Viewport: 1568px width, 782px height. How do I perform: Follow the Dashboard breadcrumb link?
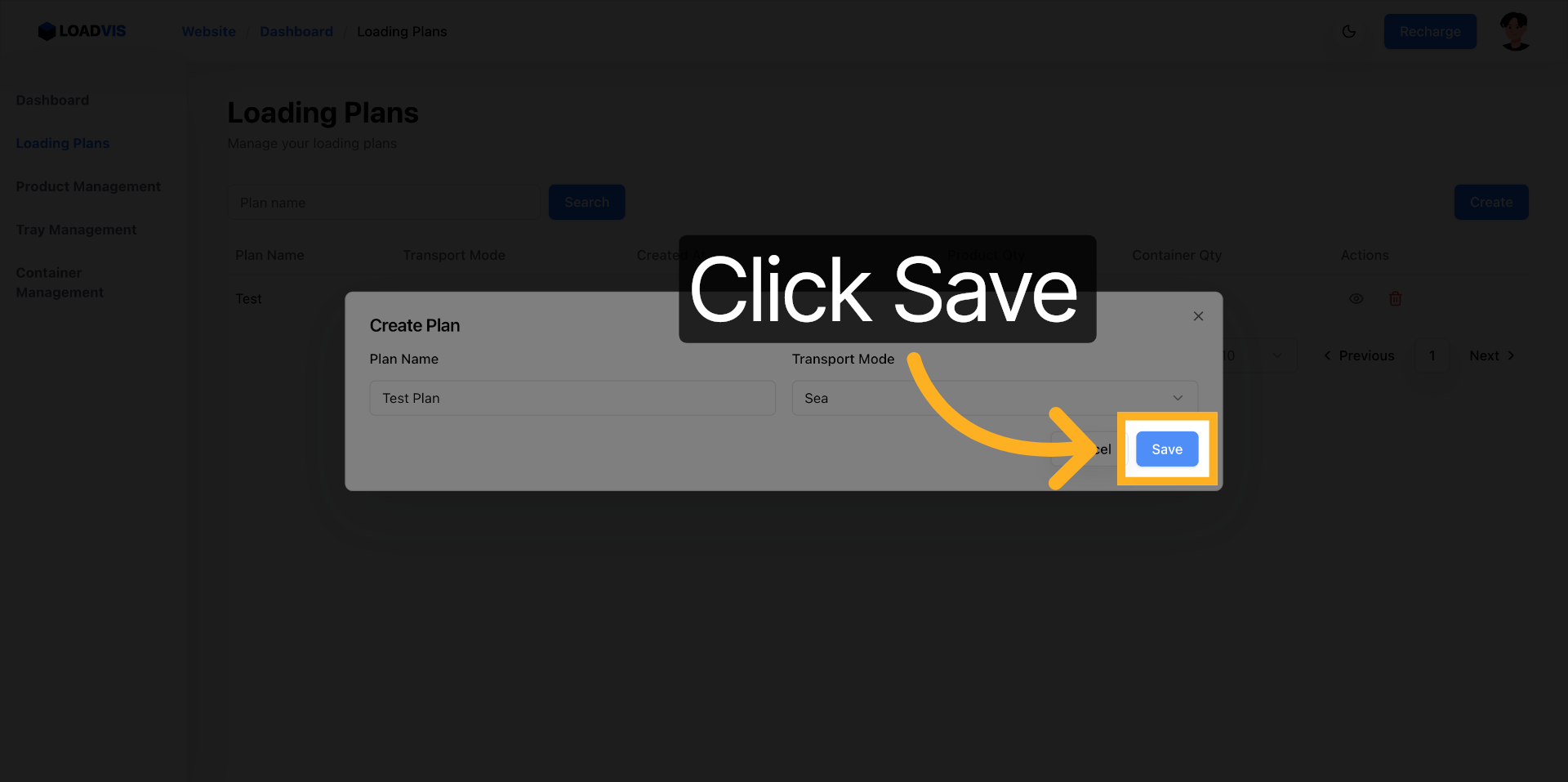296,31
